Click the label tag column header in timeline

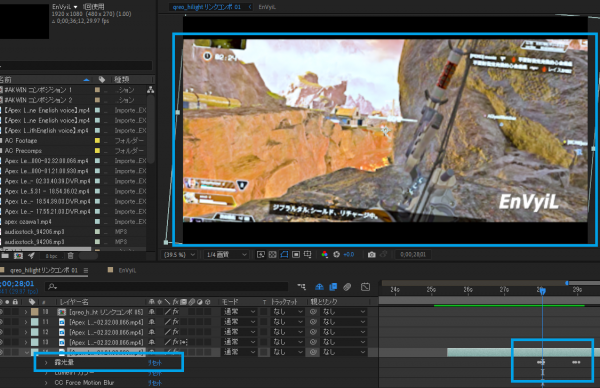click(x=32, y=302)
